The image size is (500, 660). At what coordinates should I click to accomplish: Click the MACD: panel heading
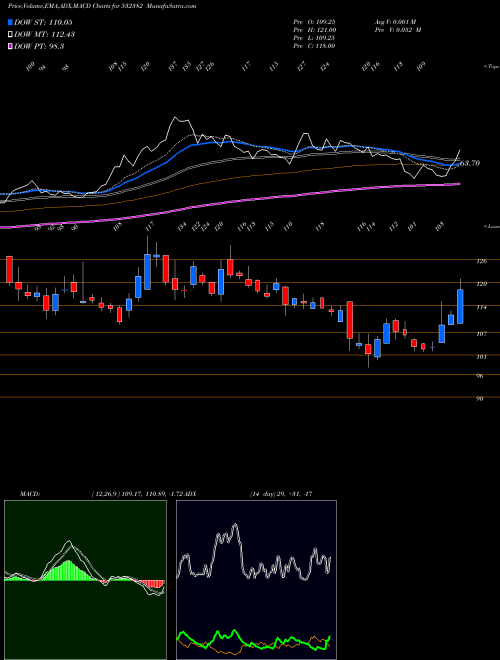pyautogui.click(x=30, y=494)
